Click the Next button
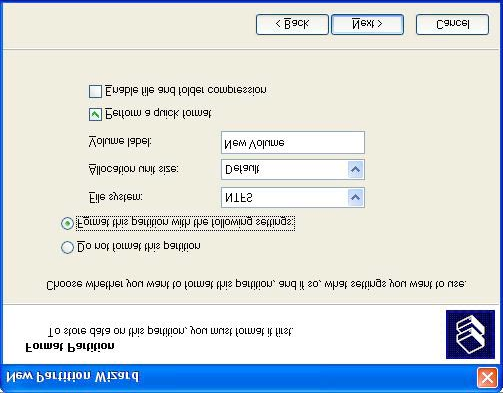The image size is (503, 393). (x=367, y=24)
